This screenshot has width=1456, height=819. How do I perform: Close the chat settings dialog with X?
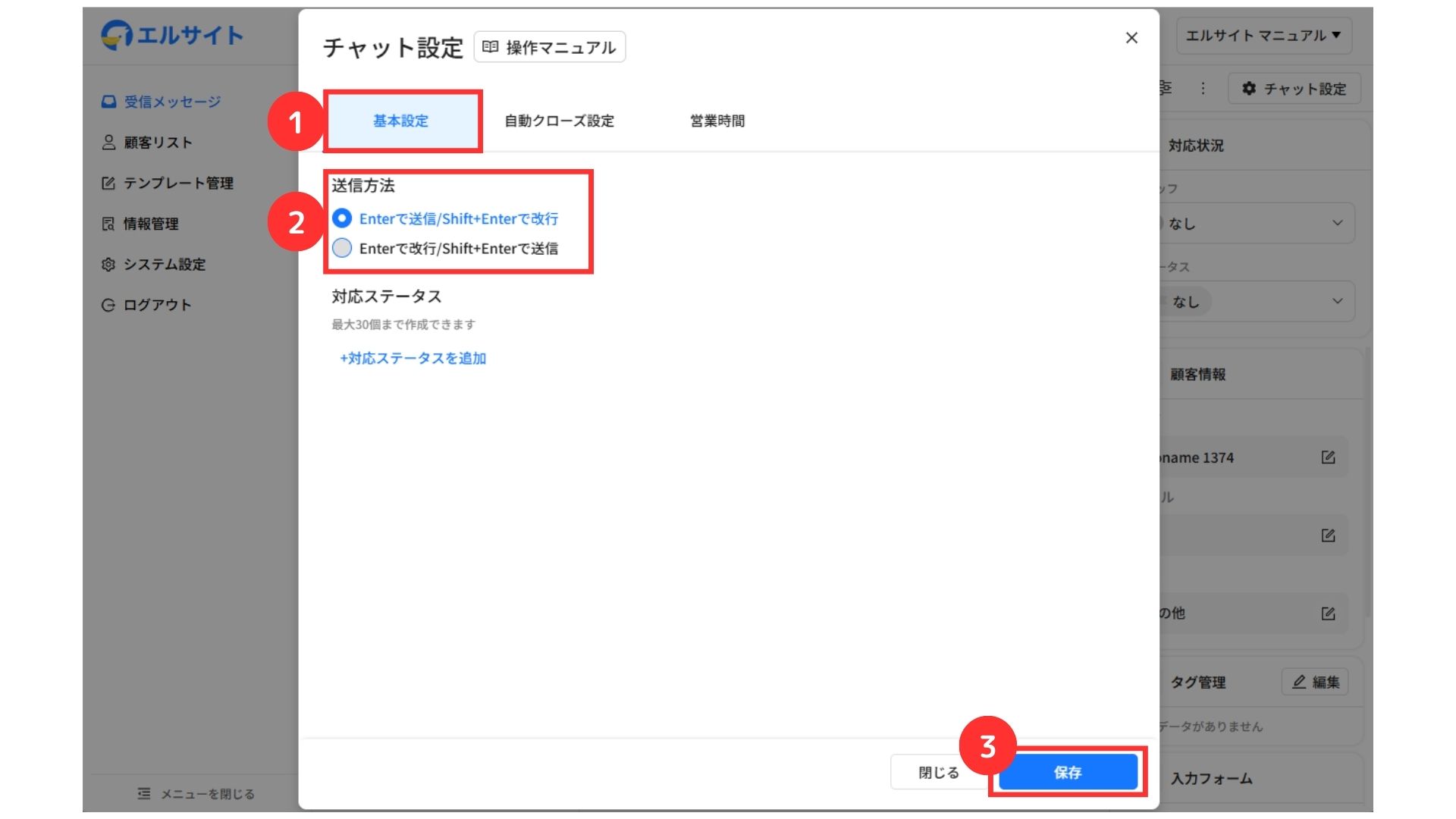[x=1131, y=38]
